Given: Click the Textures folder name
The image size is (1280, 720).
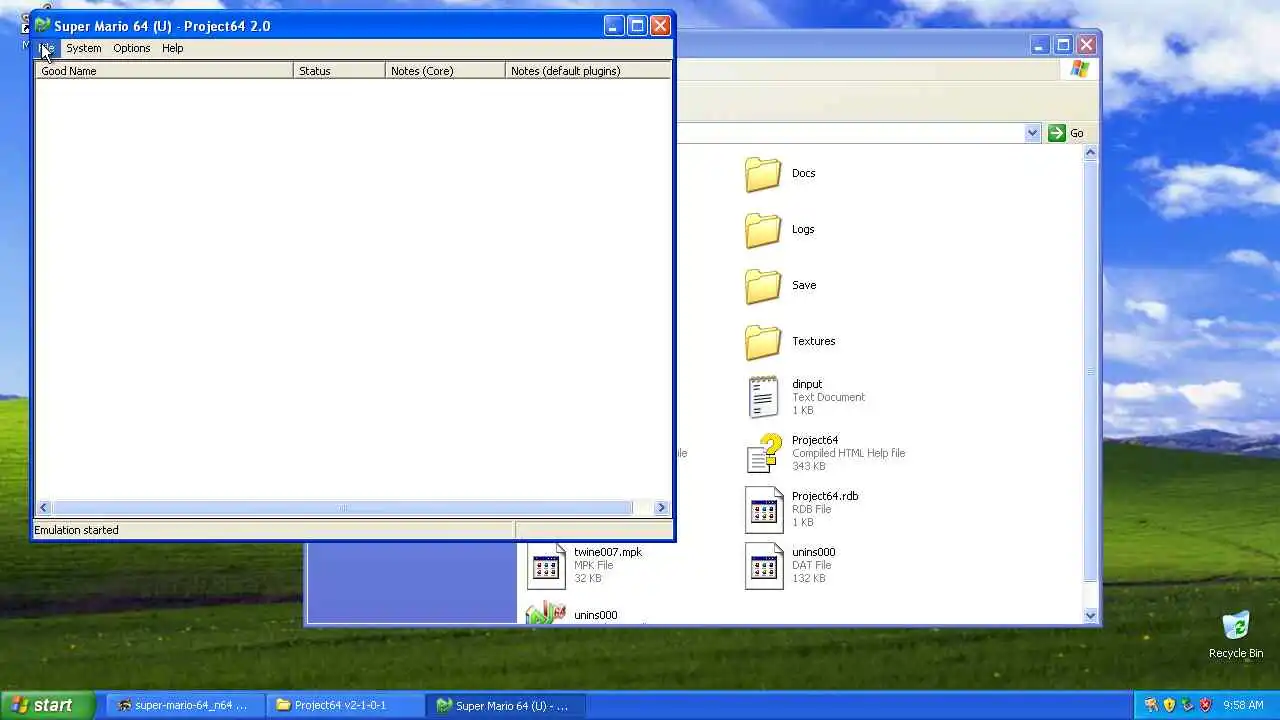Looking at the screenshot, I should pos(813,341).
